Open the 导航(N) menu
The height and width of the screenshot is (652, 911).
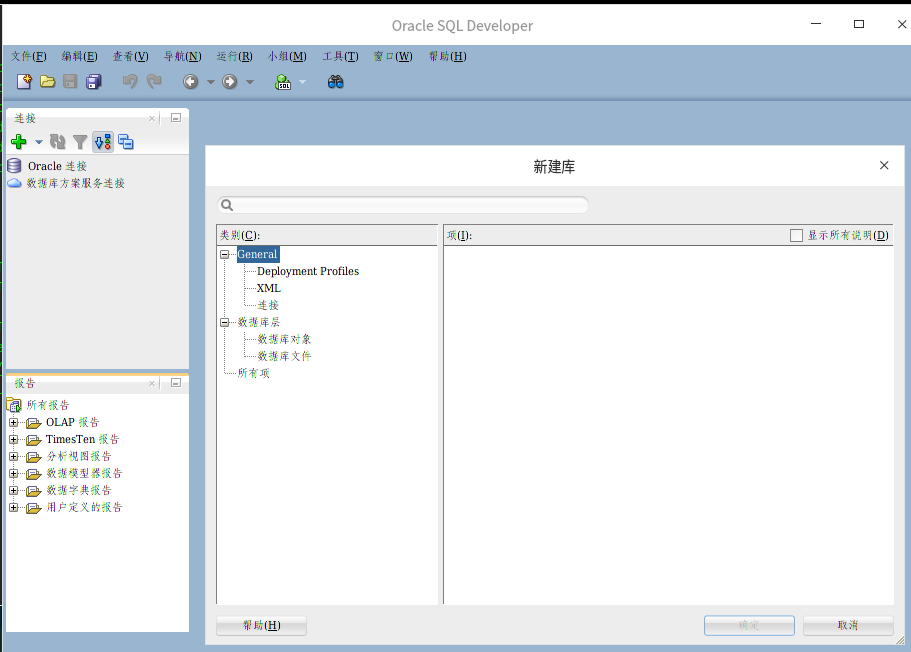[x=182, y=56]
